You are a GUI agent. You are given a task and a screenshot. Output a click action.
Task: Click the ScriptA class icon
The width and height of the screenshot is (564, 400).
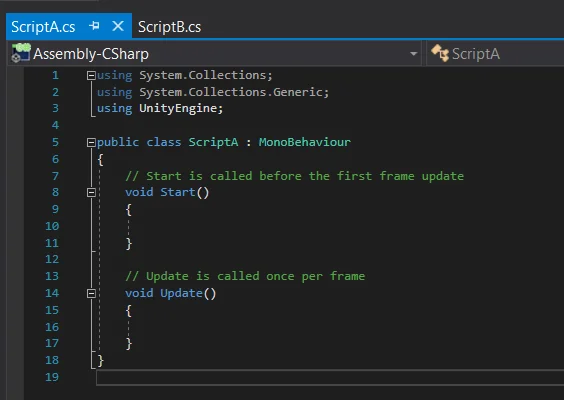click(440, 53)
